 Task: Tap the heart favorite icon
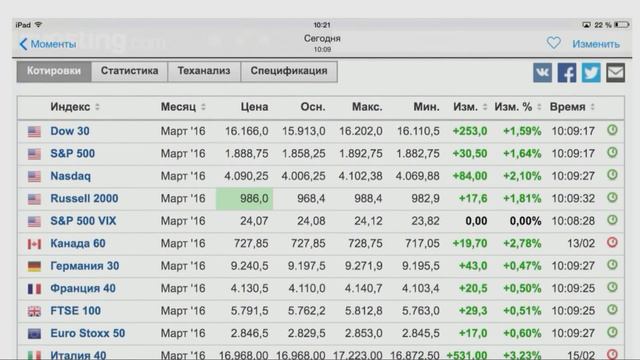point(554,43)
